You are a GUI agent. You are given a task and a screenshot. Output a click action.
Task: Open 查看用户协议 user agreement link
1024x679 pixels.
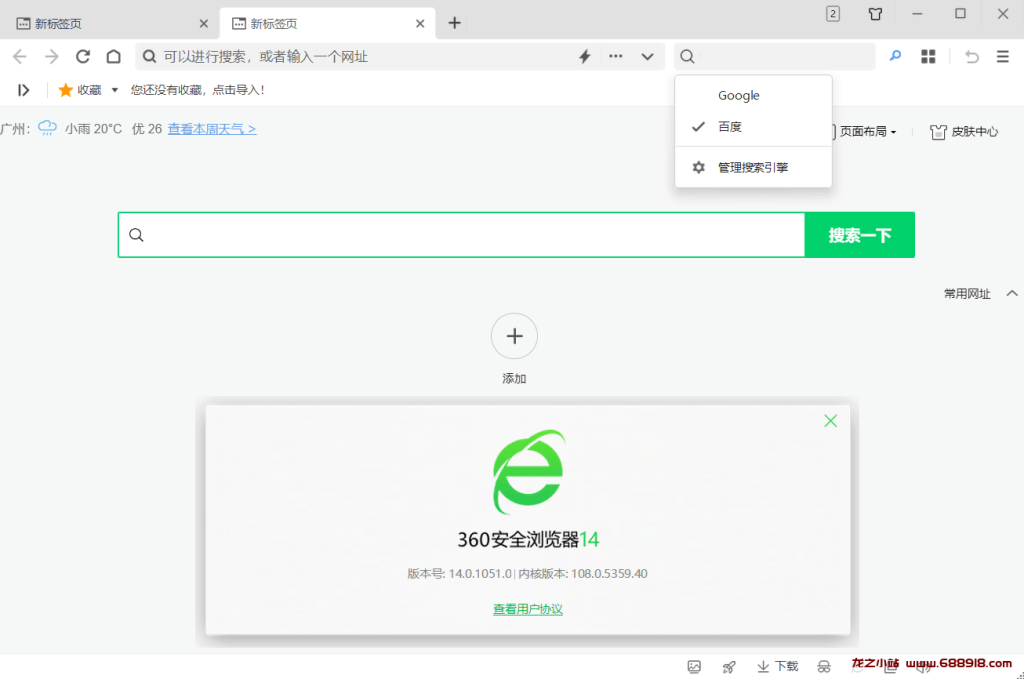[528, 609]
